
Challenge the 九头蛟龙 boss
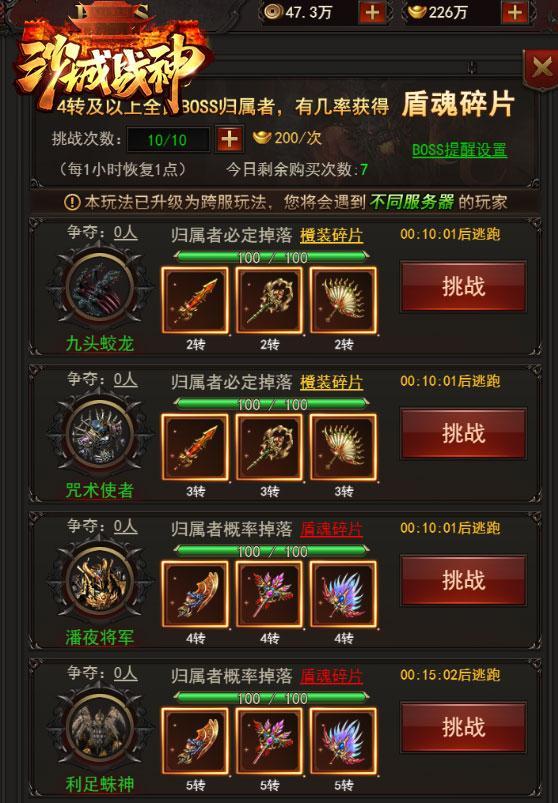(x=463, y=286)
